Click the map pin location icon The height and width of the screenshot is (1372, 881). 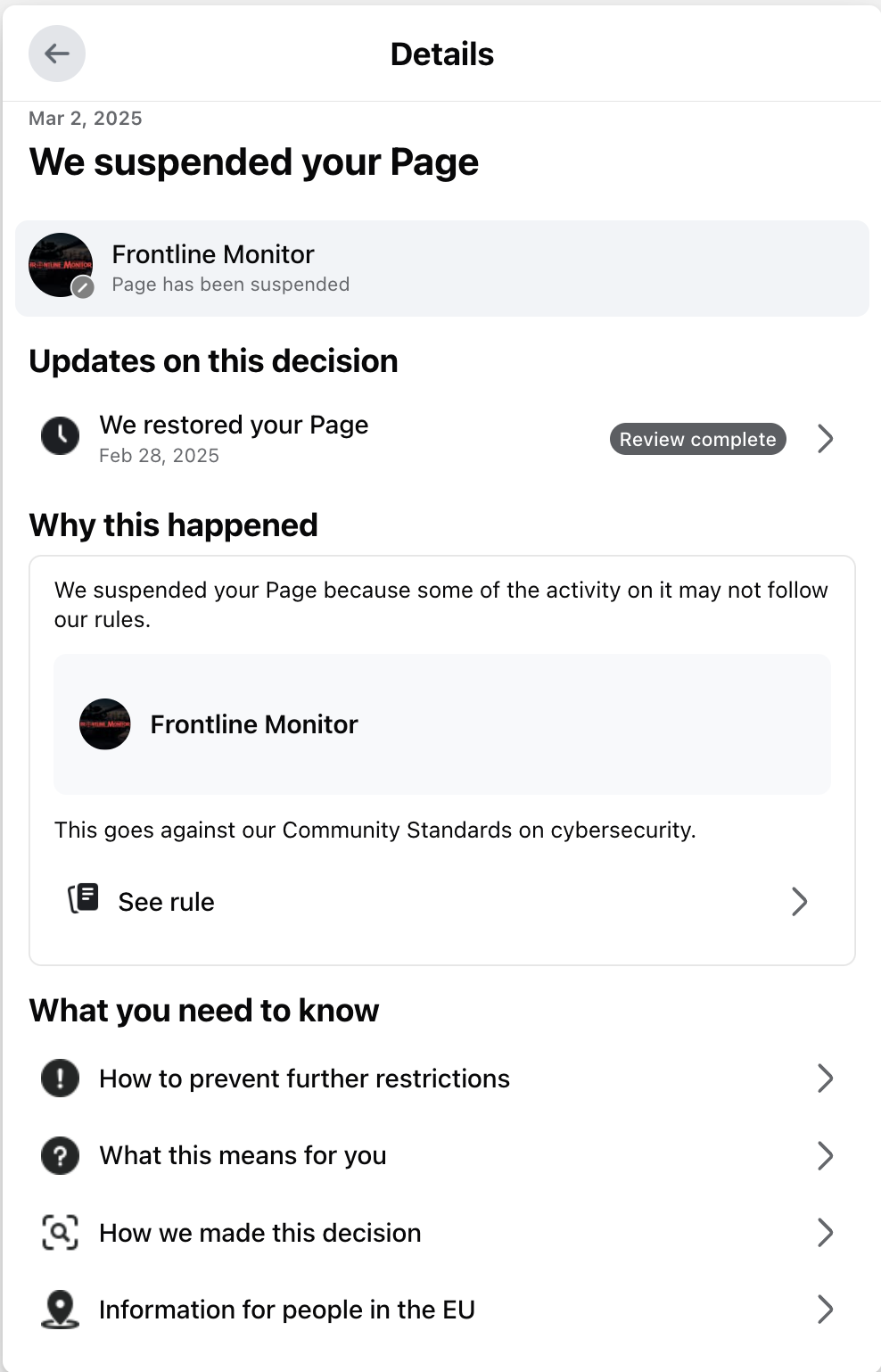(x=60, y=1309)
